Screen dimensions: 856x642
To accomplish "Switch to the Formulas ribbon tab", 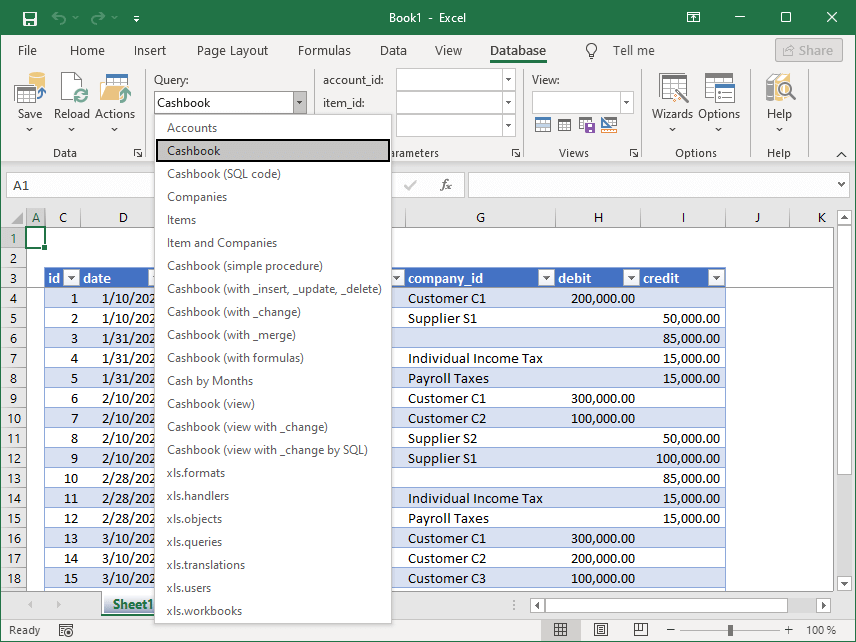I will tap(324, 50).
